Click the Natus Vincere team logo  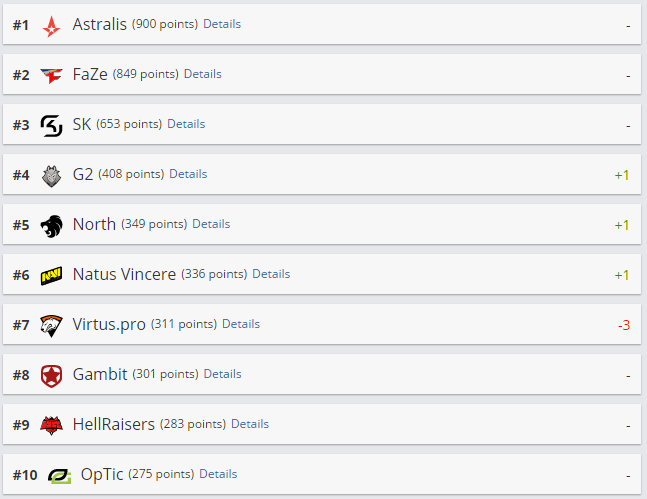[x=51, y=275]
